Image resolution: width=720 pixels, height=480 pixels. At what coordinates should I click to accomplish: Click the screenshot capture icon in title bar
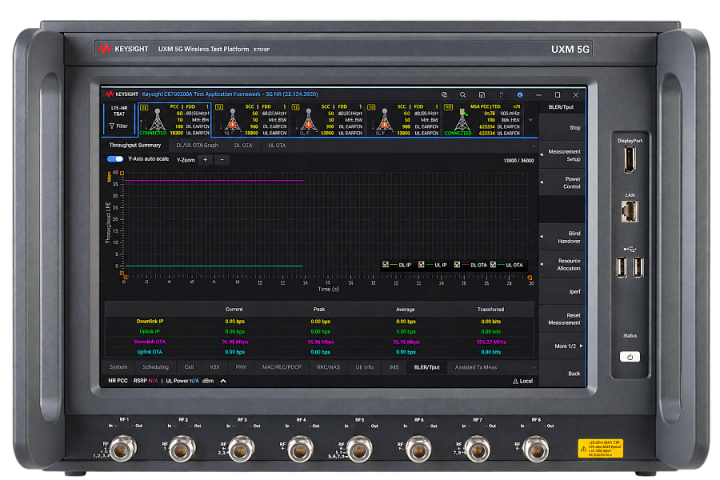(444, 95)
